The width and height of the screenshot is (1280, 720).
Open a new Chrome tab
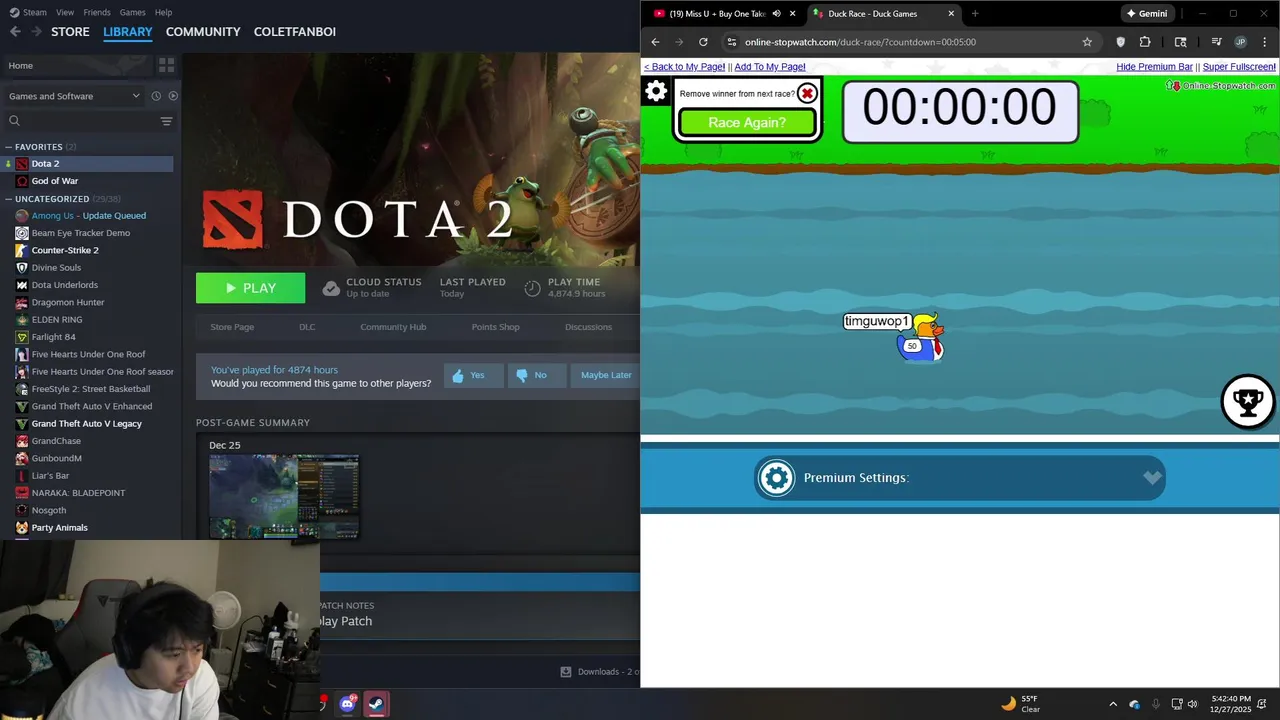975,14
